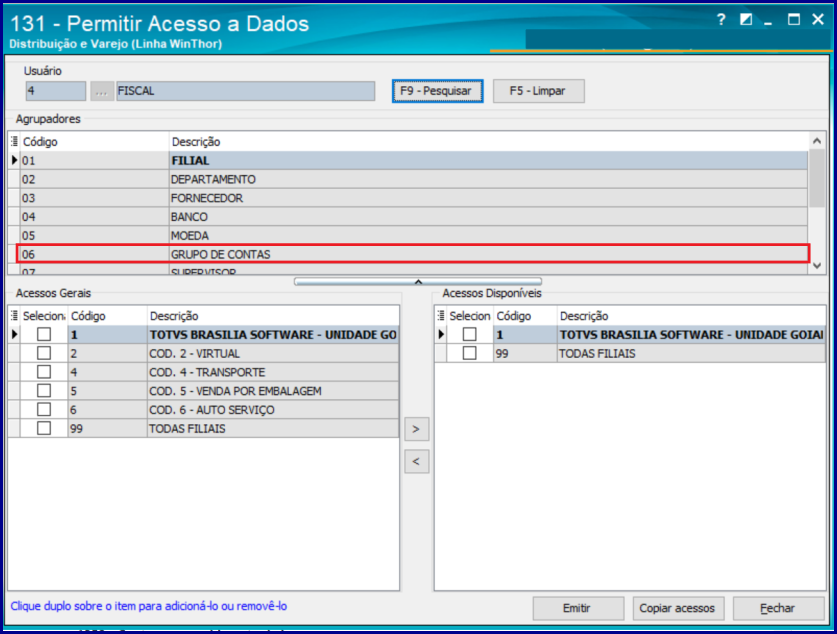Viewport: 837px width, 634px height.
Task: Minimize the 131 Permitir Acesso window
Action: (768, 21)
